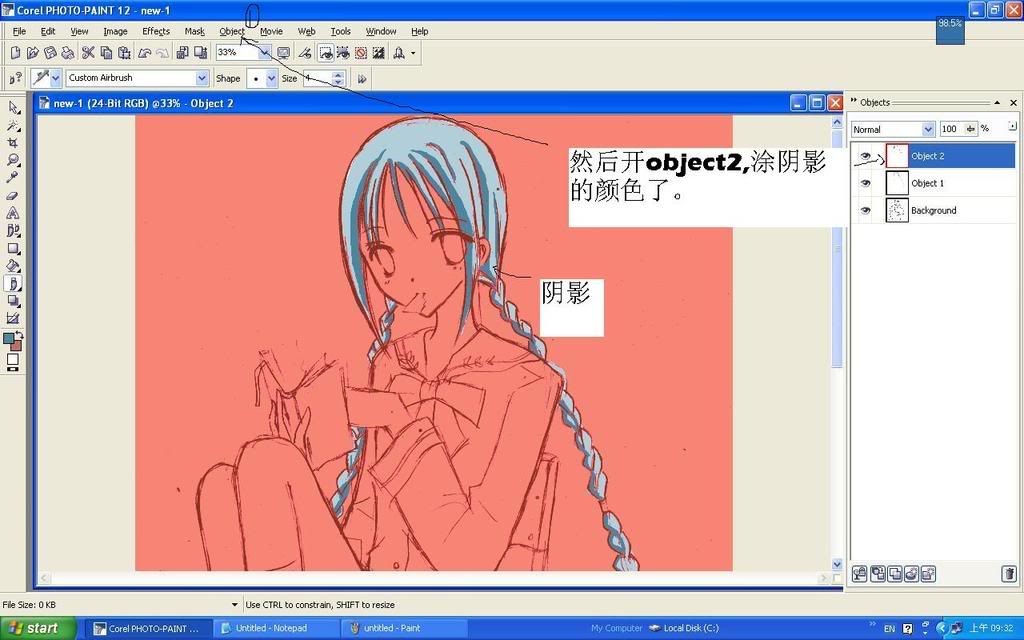The image size is (1024, 640).
Task: Select the Rectangle shape tool
Action: click(x=13, y=248)
